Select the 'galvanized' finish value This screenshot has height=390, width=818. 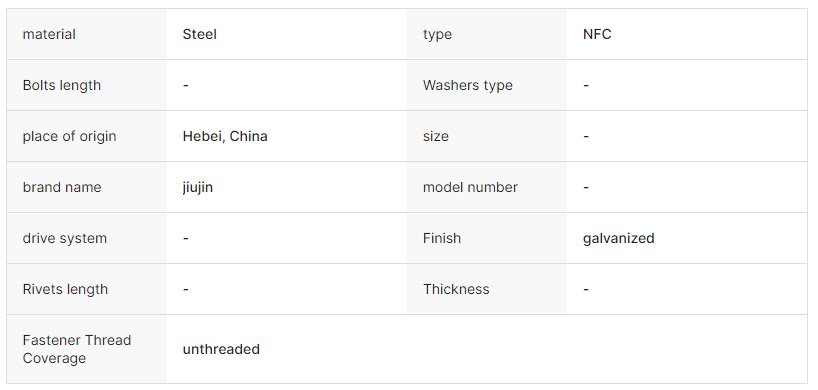click(x=618, y=239)
